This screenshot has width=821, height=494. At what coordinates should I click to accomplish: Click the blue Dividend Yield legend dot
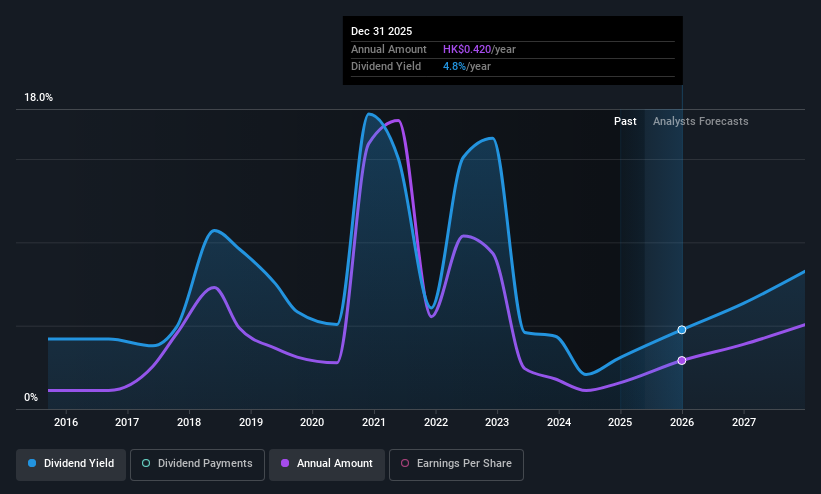tap(32, 463)
